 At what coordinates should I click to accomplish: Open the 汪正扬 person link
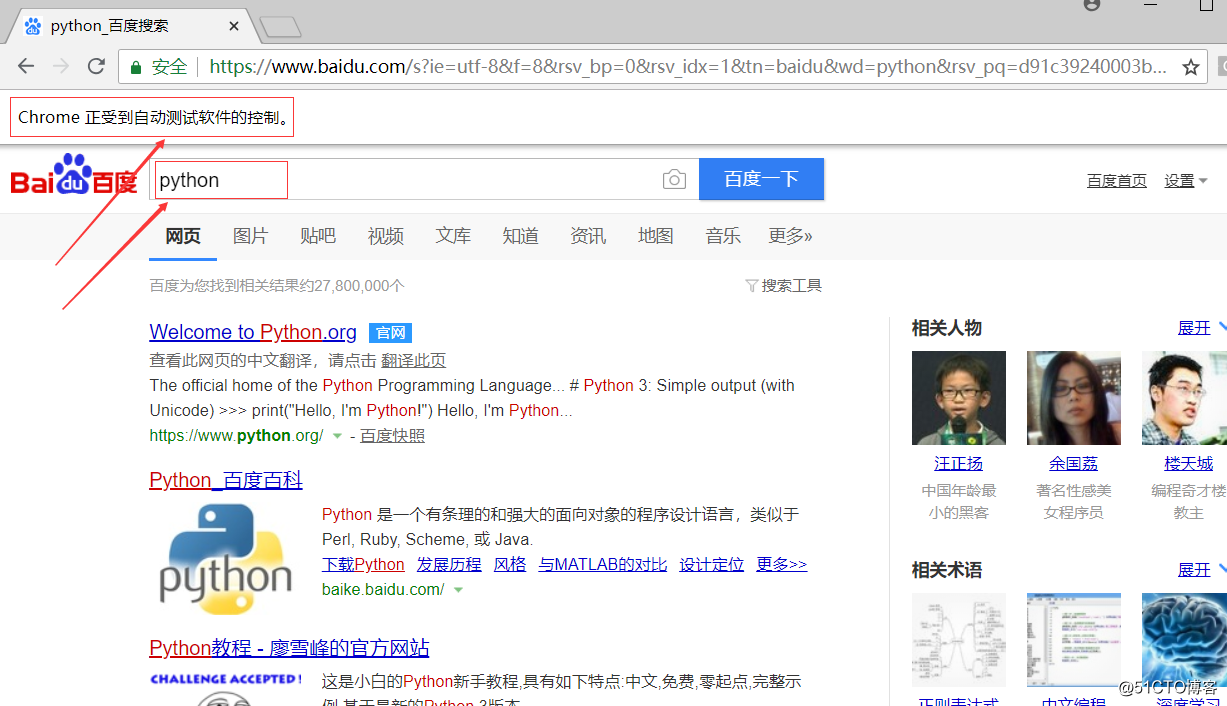pyautogui.click(x=959, y=464)
